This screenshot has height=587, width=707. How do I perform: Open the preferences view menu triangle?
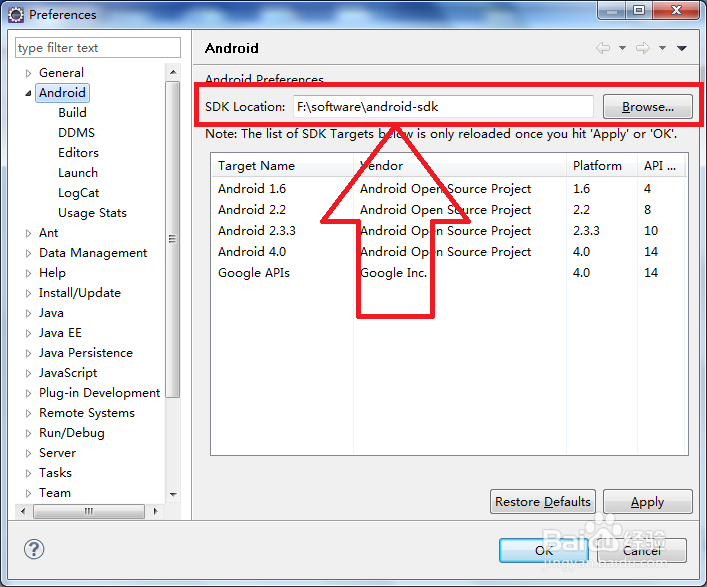pos(682,48)
